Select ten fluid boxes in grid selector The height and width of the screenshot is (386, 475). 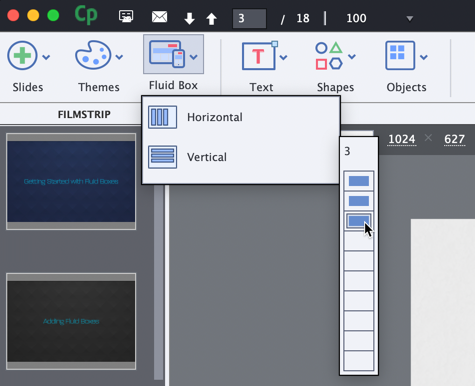tap(359, 361)
